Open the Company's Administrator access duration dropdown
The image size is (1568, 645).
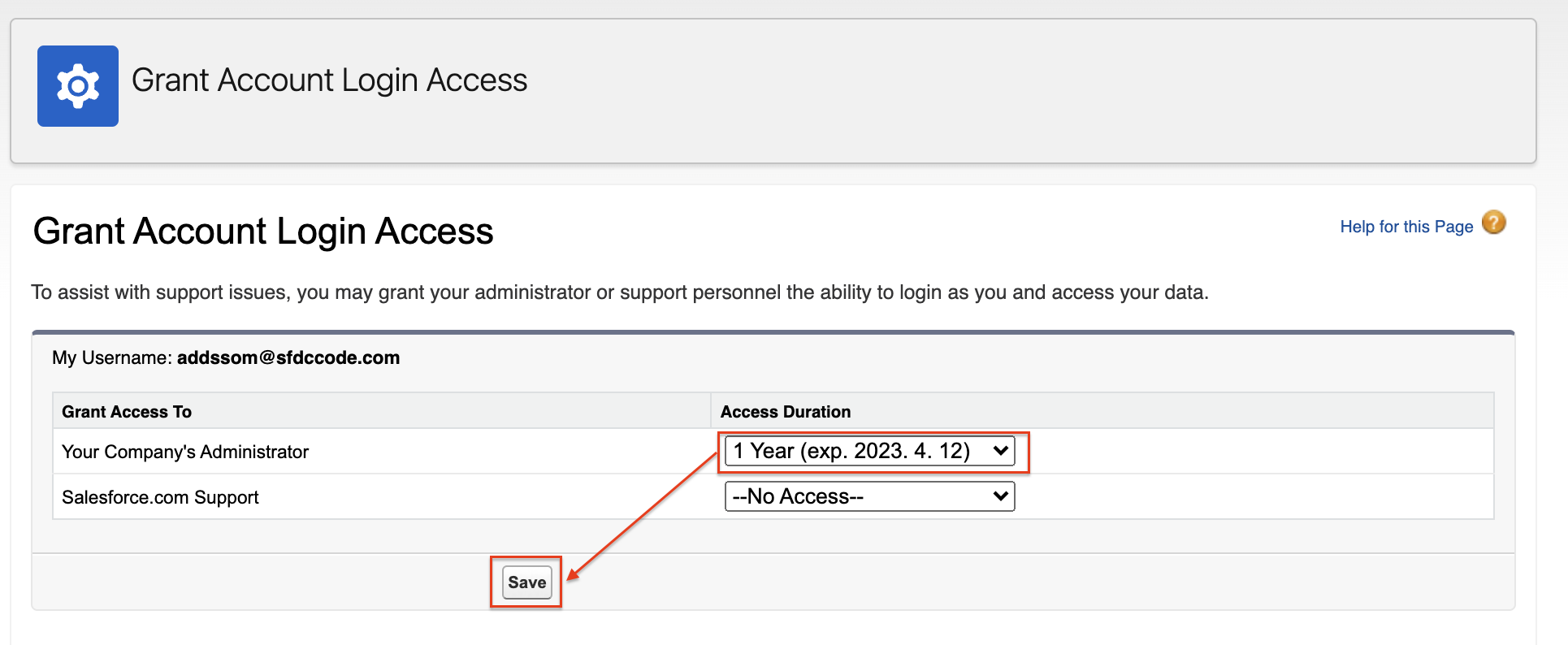869,451
